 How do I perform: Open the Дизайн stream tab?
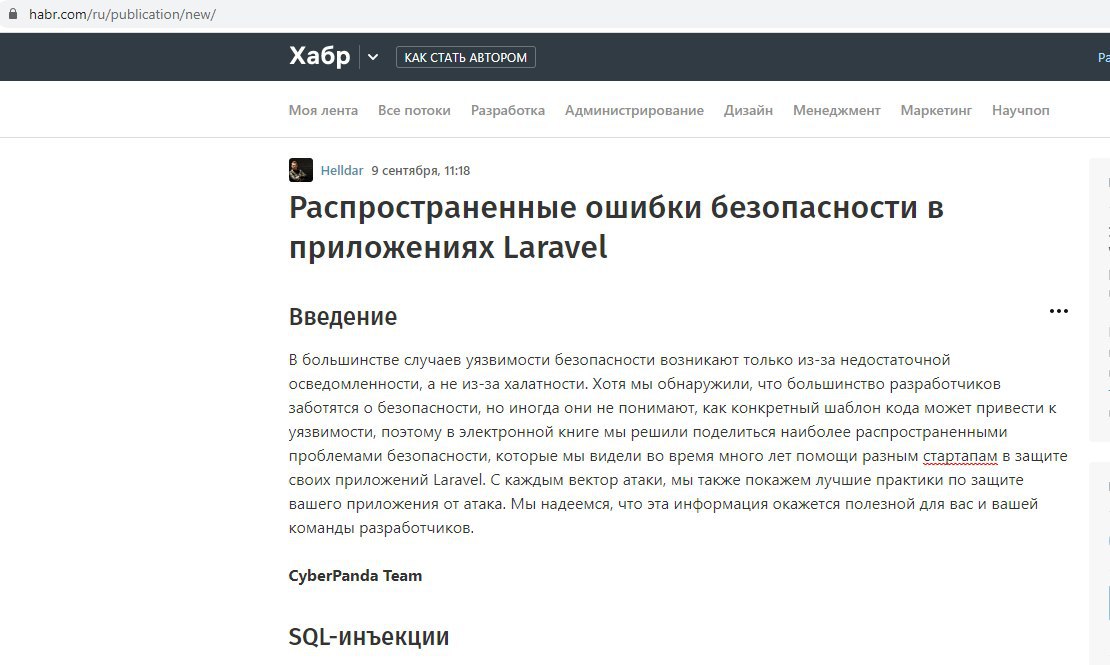tap(748, 110)
